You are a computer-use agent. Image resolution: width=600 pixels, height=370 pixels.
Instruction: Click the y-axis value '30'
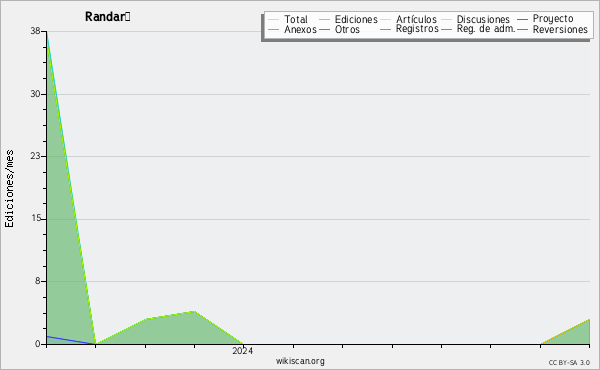pyautogui.click(x=36, y=94)
